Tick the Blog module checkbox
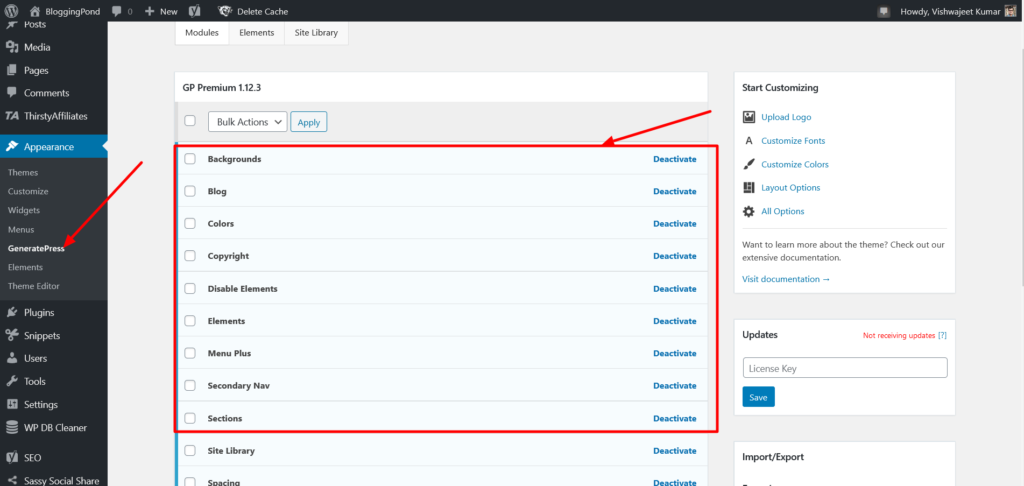Viewport: 1024px width, 486px height. coord(190,191)
